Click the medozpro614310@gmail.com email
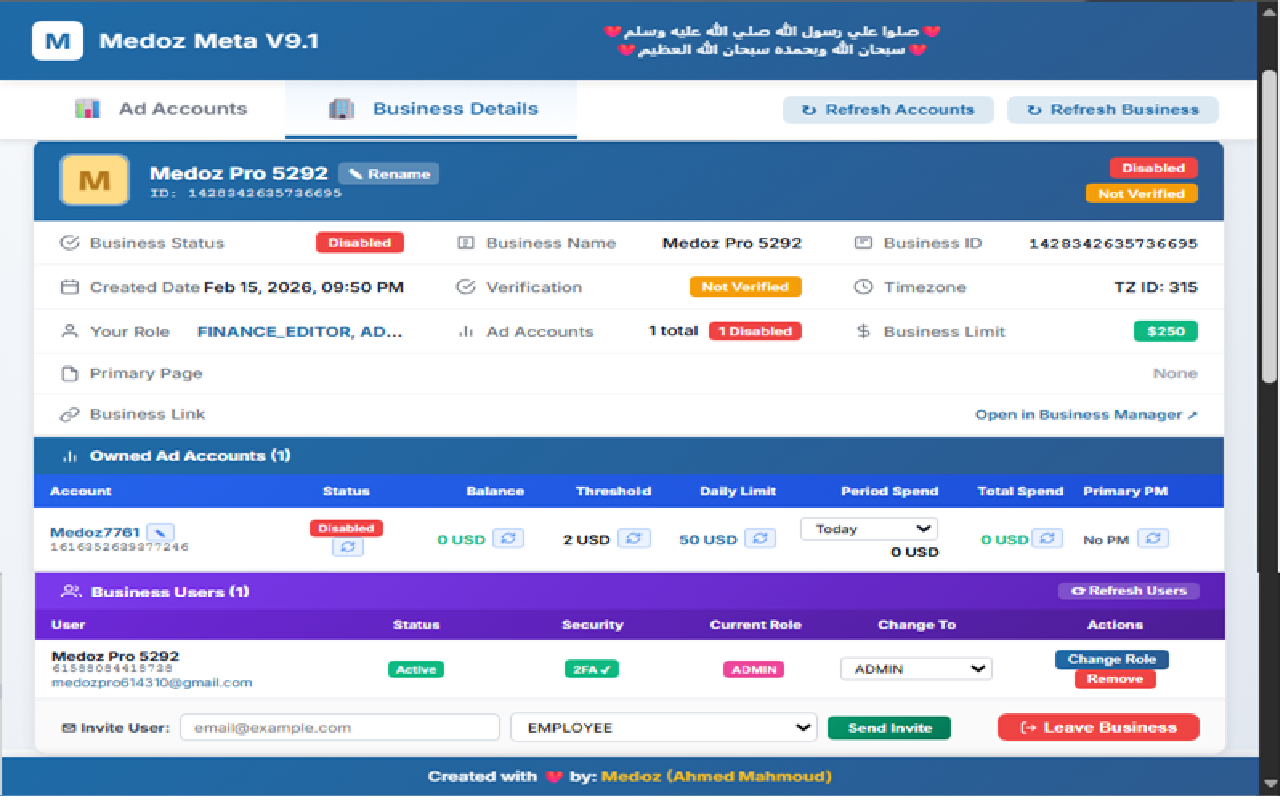1280x800 pixels. click(x=152, y=682)
